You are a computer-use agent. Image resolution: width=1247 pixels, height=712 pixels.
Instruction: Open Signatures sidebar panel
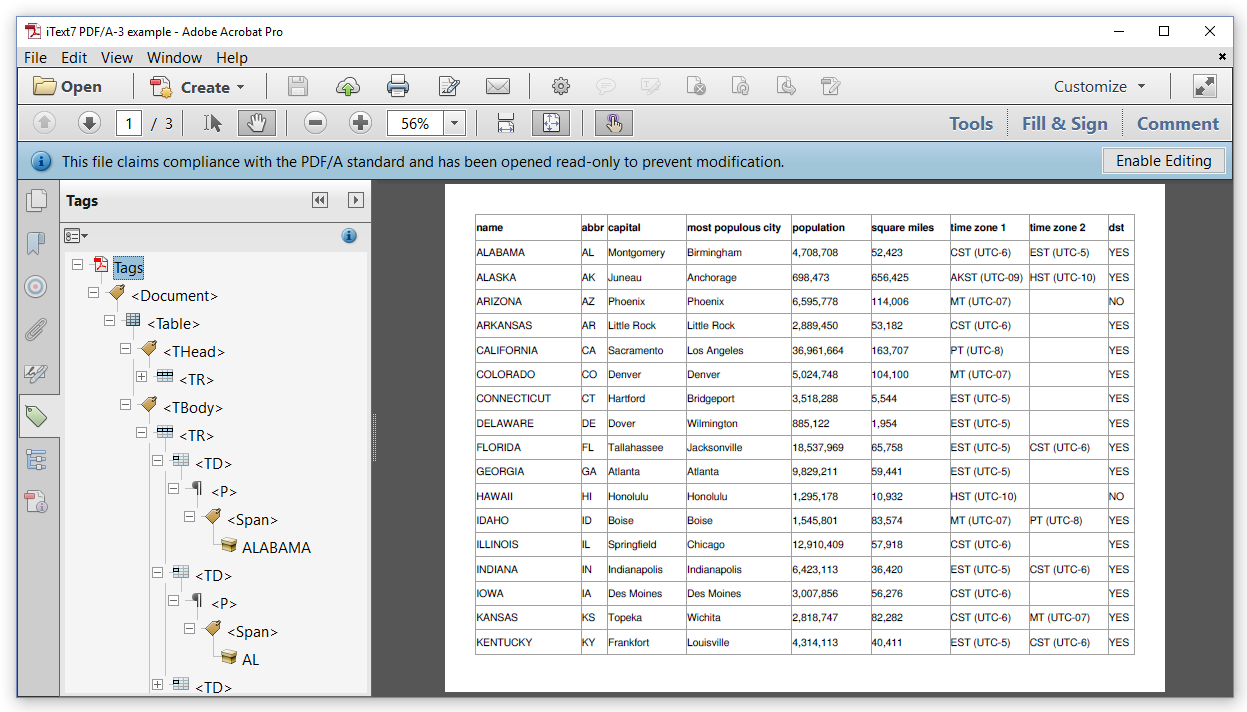coord(36,373)
